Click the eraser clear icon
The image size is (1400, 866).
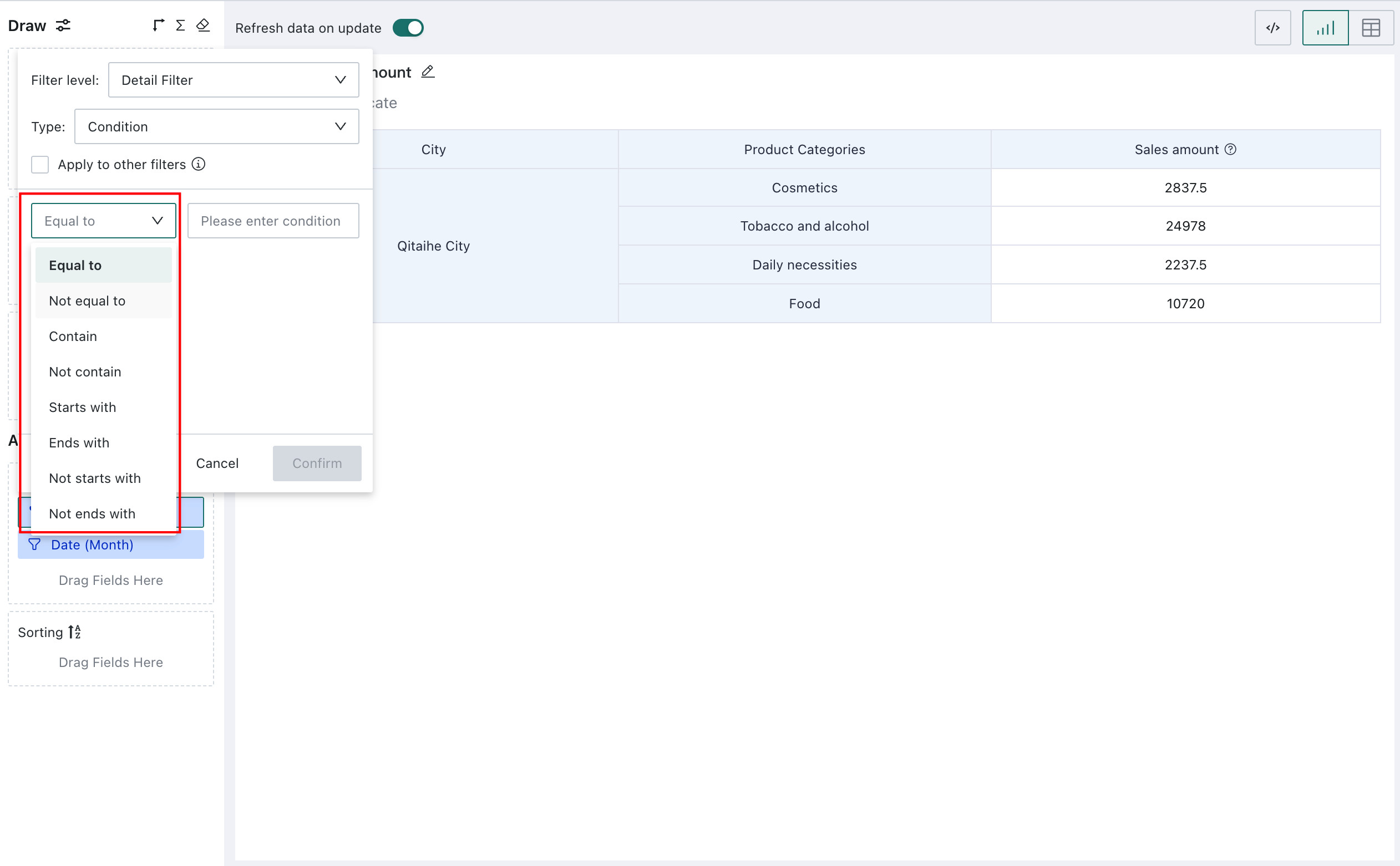[203, 25]
